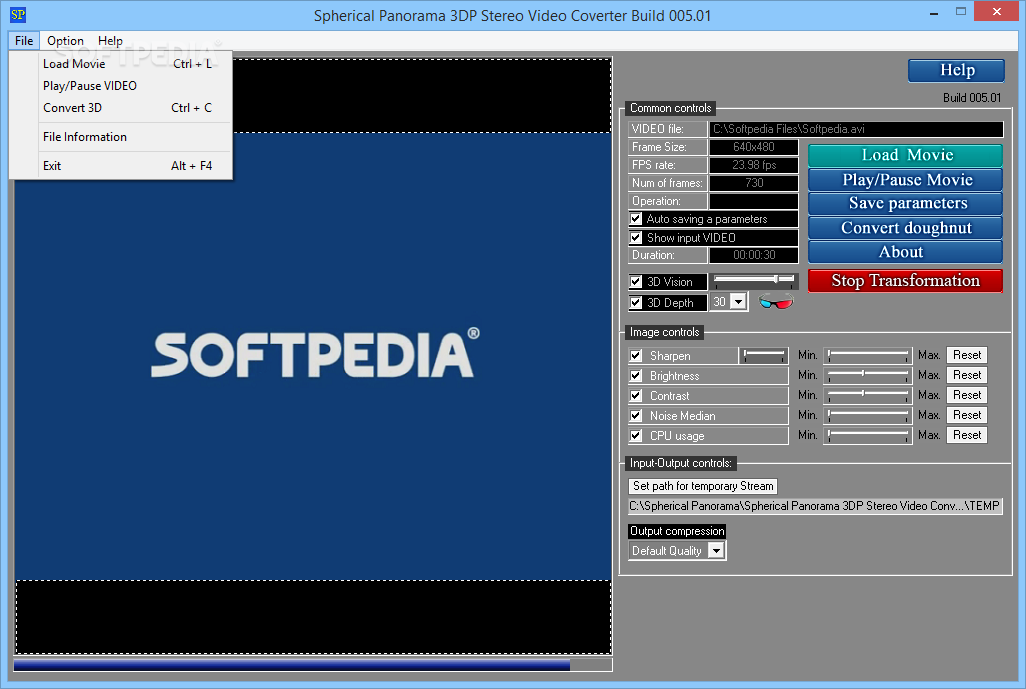Image resolution: width=1026 pixels, height=689 pixels.
Task: Click the small slider beside Sharpen label
Action: [x=764, y=355]
